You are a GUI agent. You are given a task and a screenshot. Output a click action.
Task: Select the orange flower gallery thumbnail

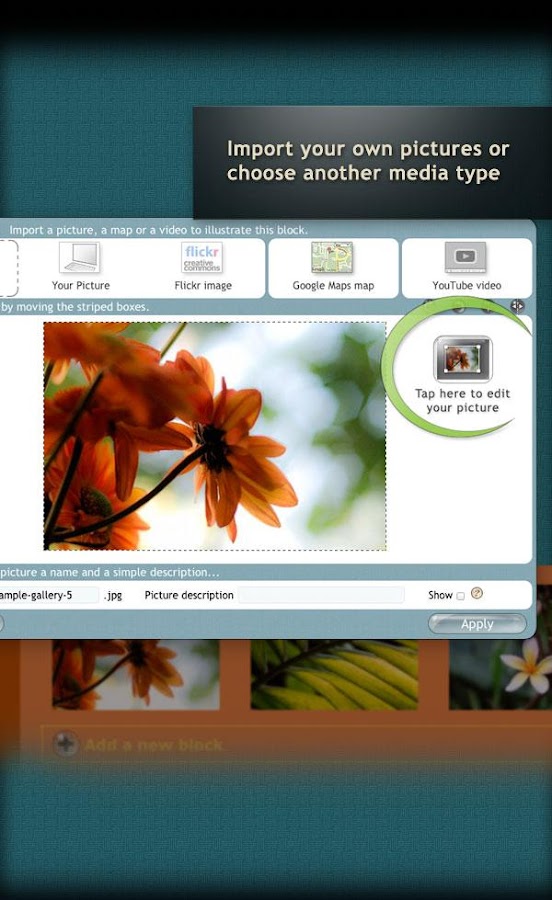click(x=135, y=674)
